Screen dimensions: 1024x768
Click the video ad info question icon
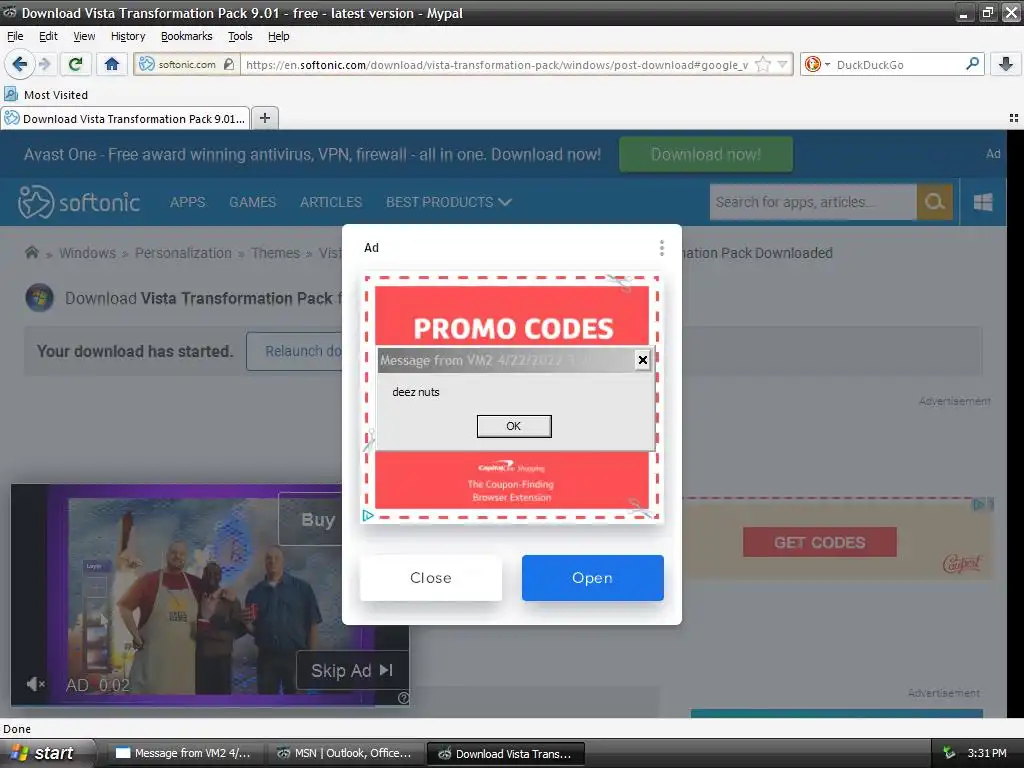click(404, 698)
